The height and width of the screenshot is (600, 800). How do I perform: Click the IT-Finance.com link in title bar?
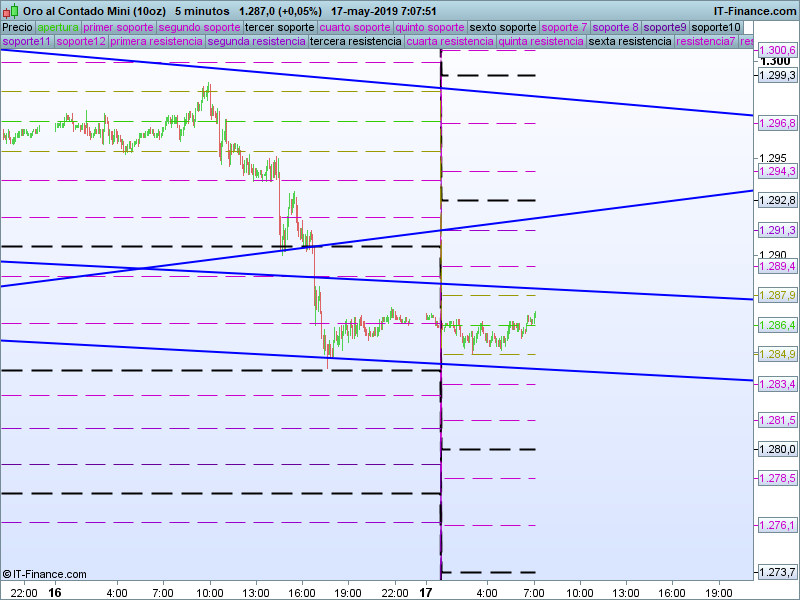point(754,11)
